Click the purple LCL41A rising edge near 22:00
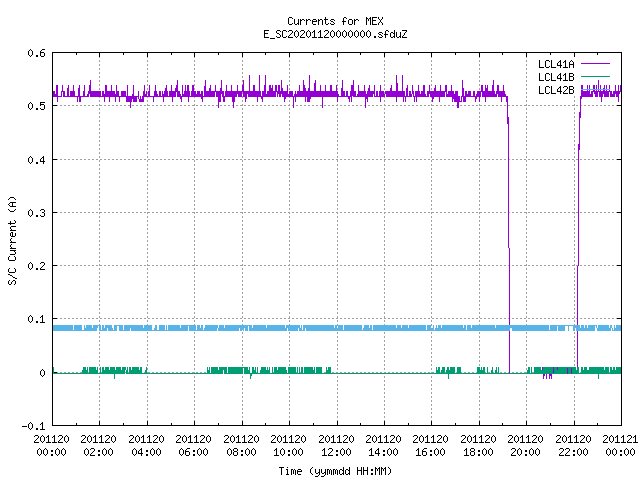Viewport: 640px width, 480px height. point(578,233)
